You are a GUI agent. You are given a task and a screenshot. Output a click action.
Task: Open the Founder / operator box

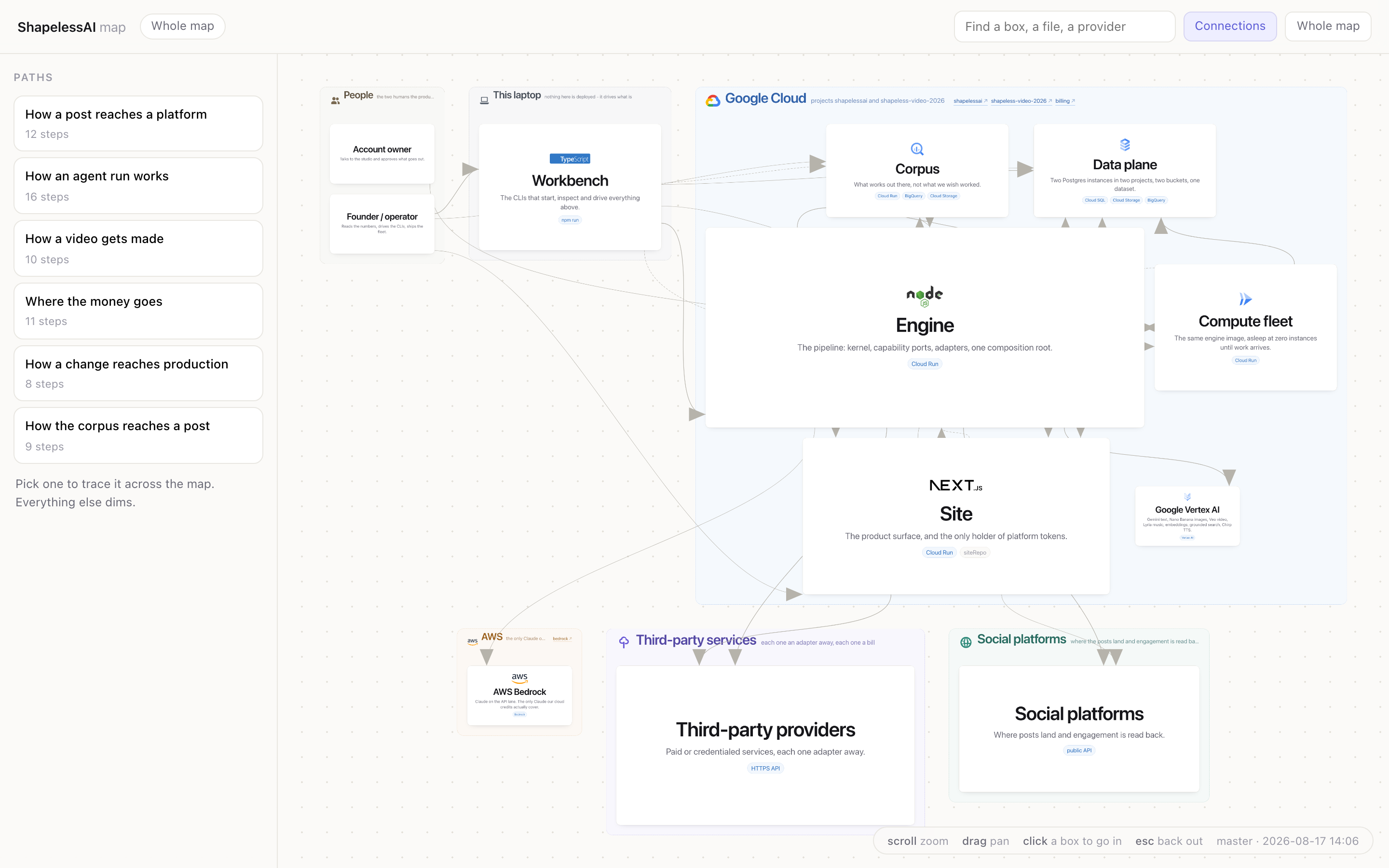point(382,224)
